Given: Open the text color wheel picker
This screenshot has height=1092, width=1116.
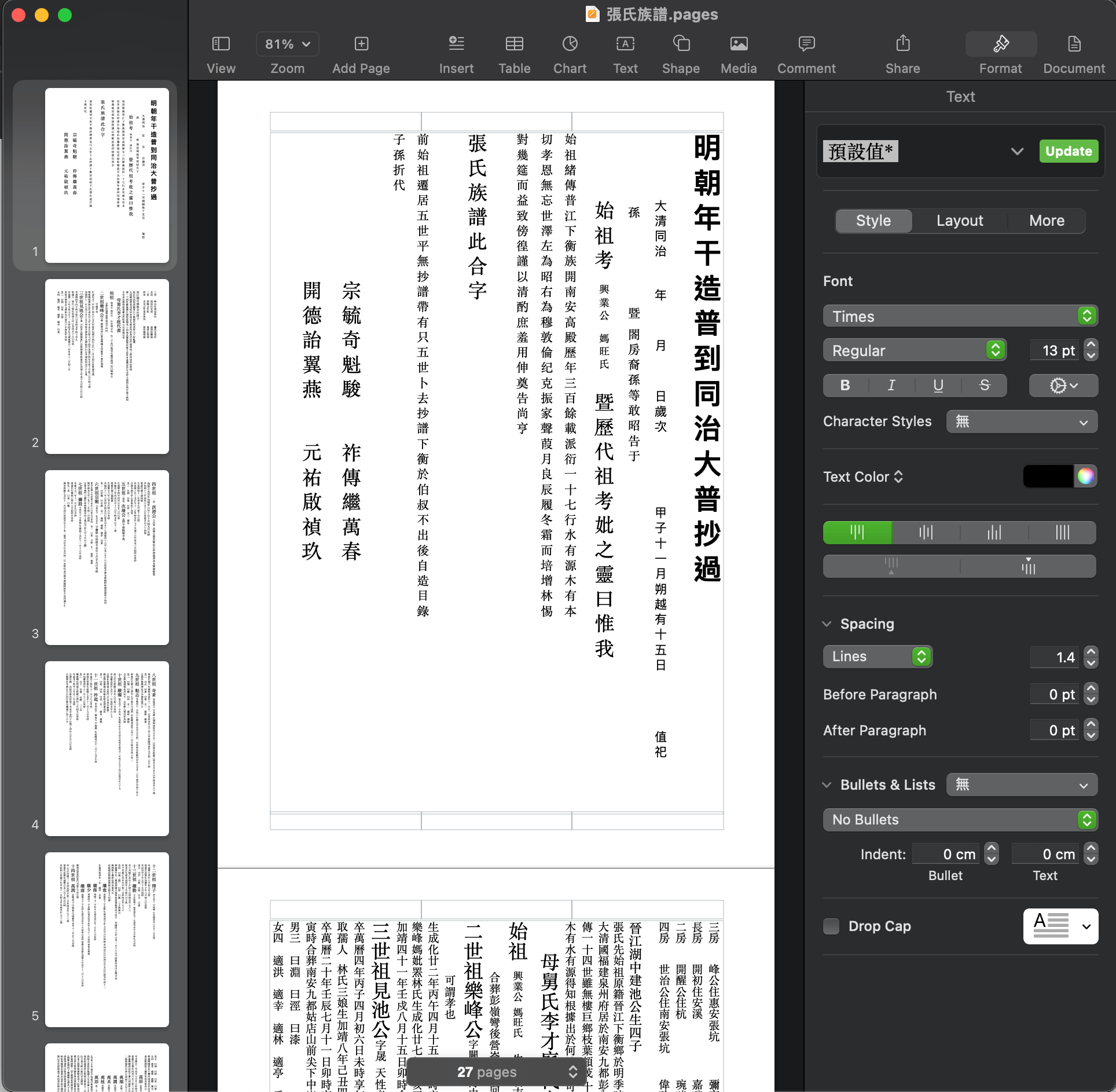Looking at the screenshot, I should pyautogui.click(x=1085, y=477).
